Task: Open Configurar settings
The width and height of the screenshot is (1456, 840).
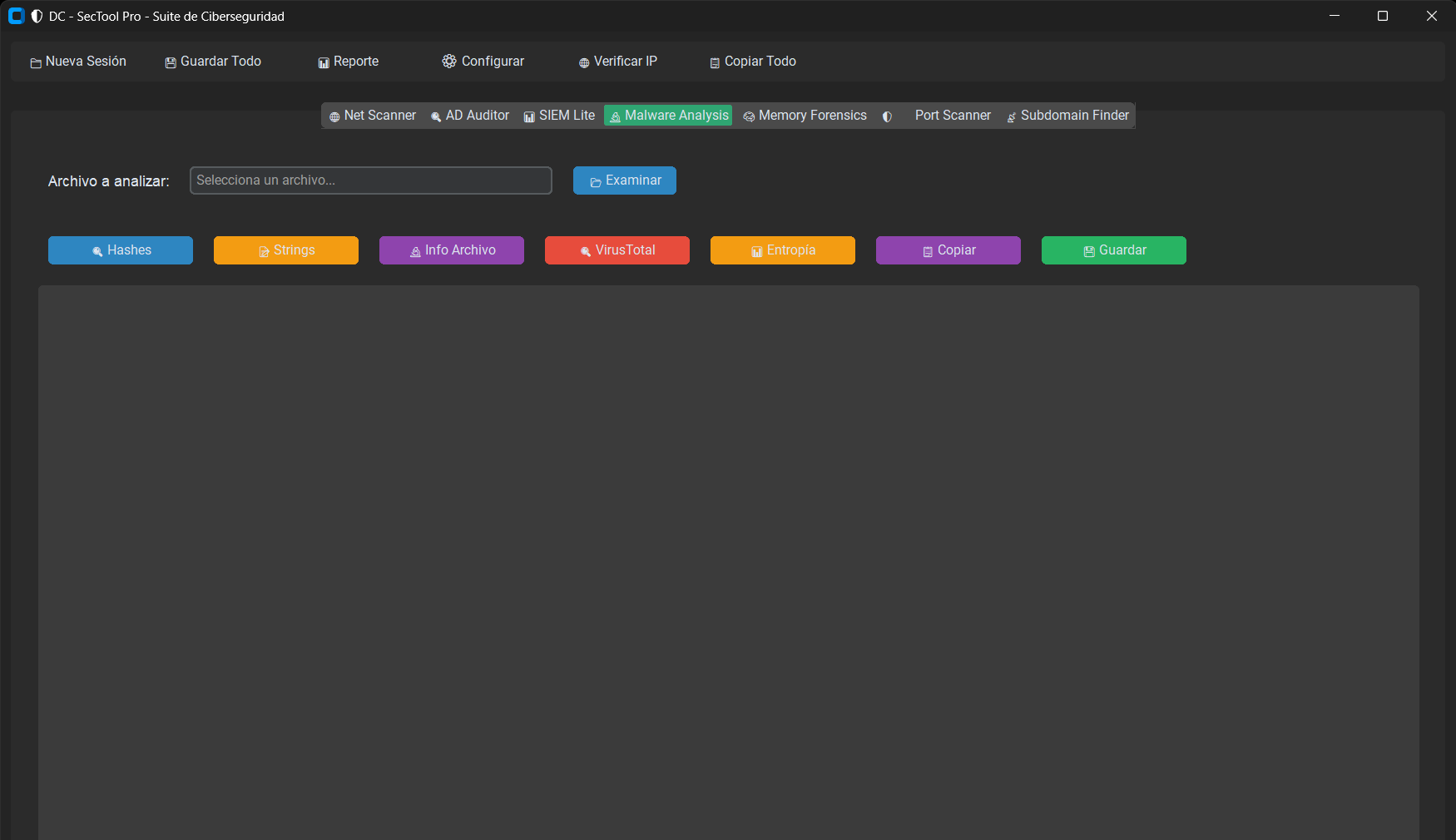Action: tap(483, 62)
